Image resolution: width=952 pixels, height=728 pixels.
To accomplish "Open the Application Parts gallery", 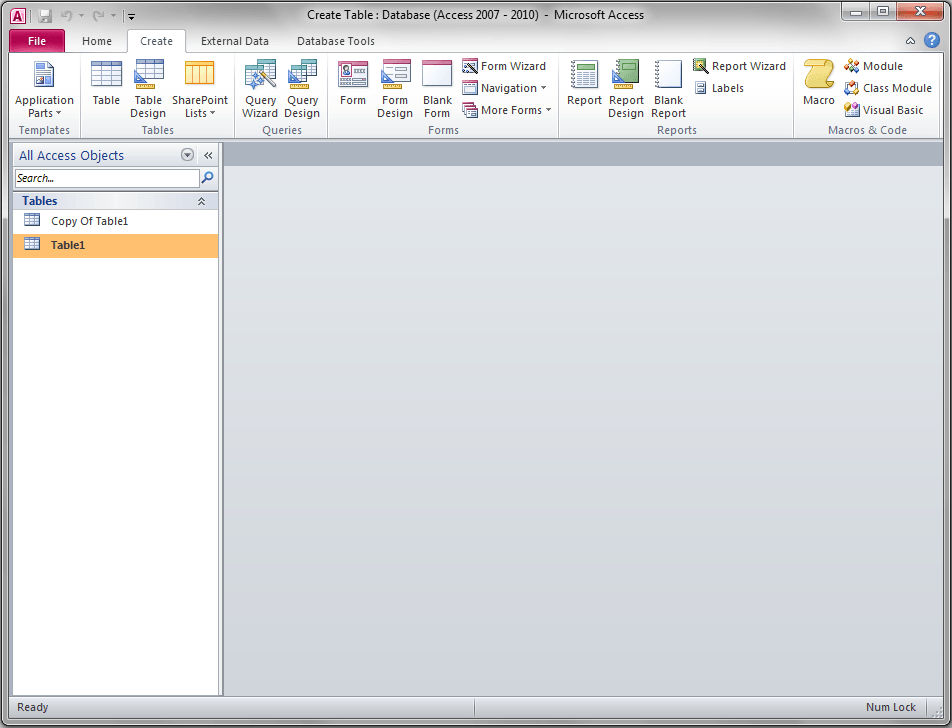I will coord(44,89).
